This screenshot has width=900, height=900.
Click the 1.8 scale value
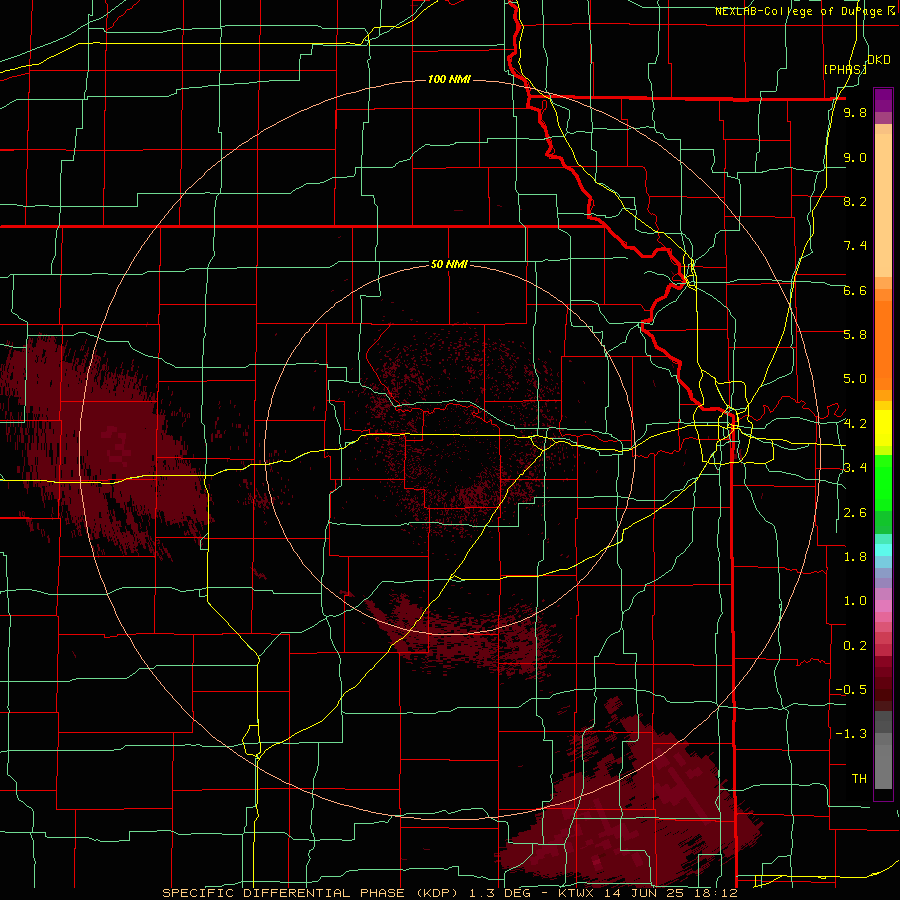(x=855, y=557)
